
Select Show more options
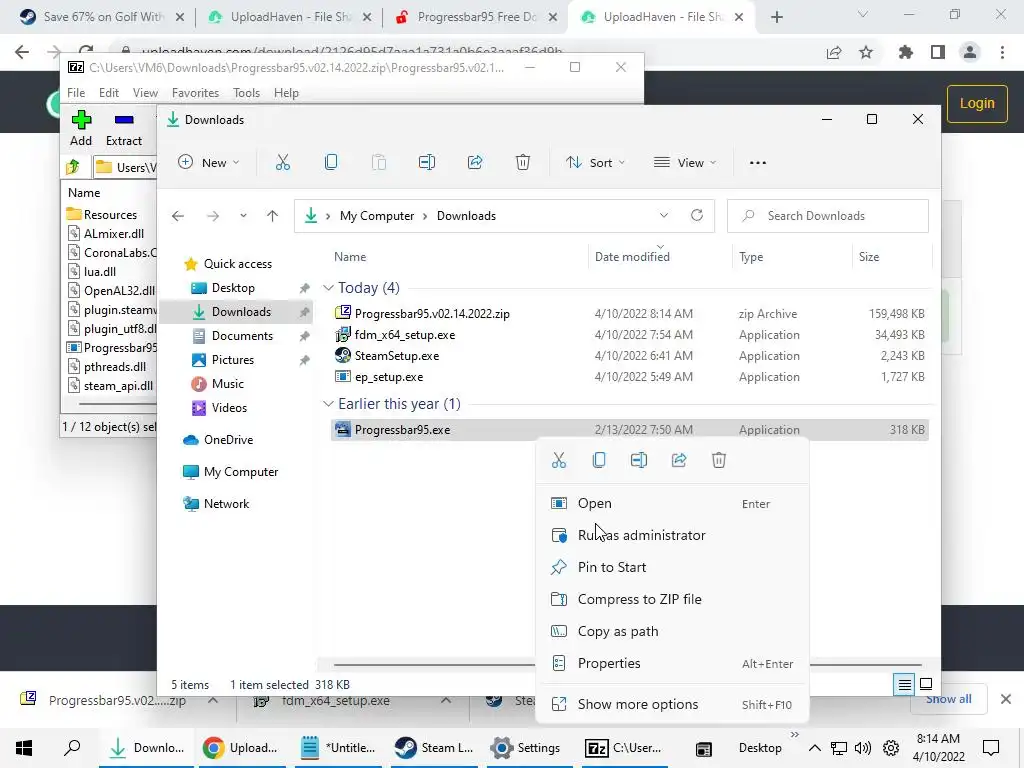click(x=672, y=704)
